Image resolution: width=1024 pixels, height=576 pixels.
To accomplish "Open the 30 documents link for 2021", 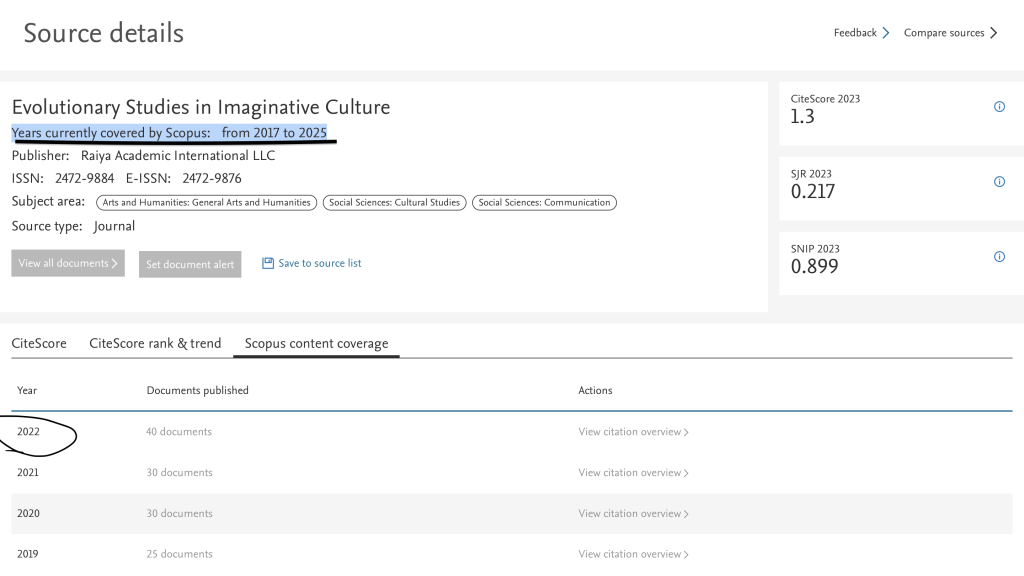I will (179, 473).
